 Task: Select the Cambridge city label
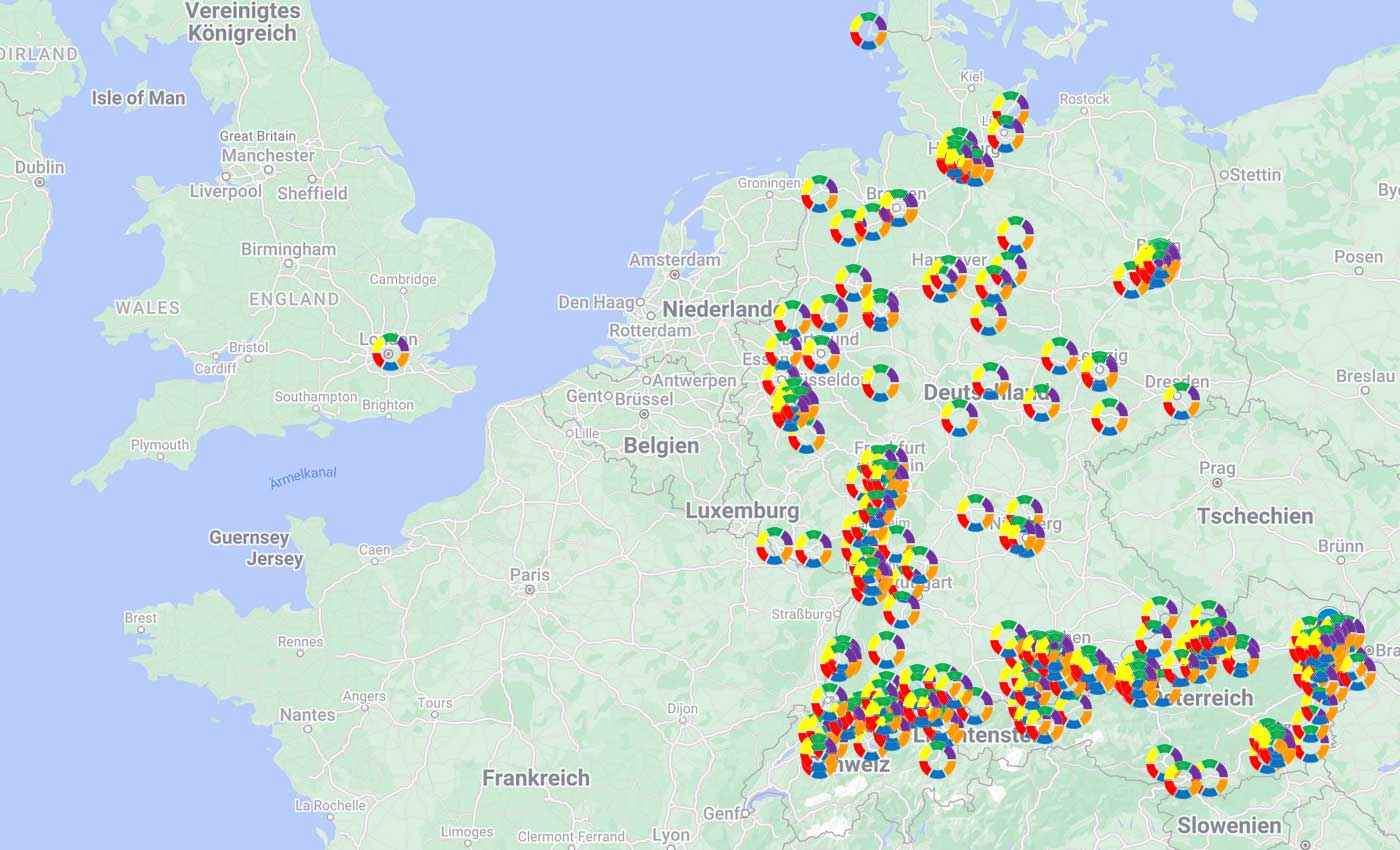[403, 279]
